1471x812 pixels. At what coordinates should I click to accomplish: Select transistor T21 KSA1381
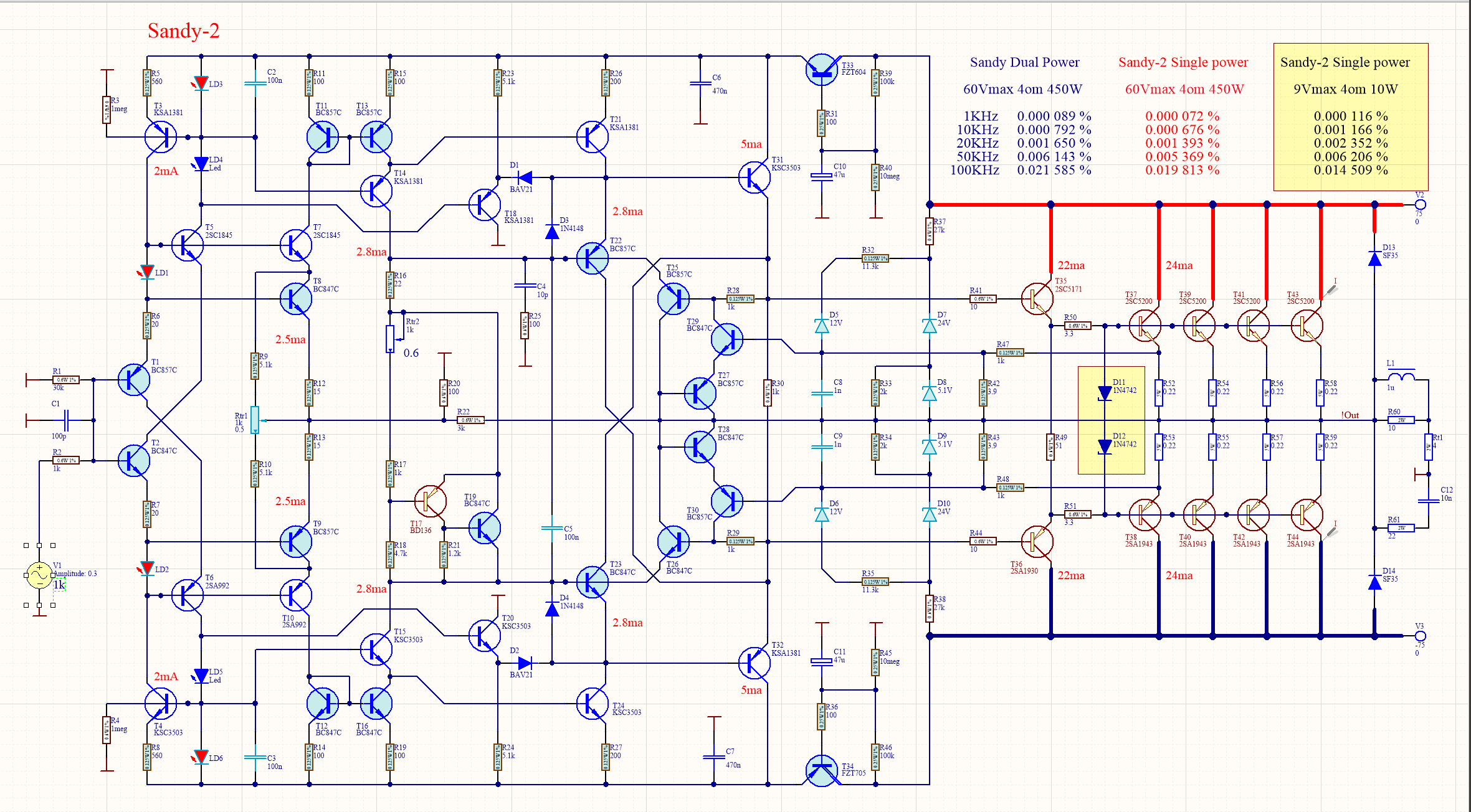(593, 137)
